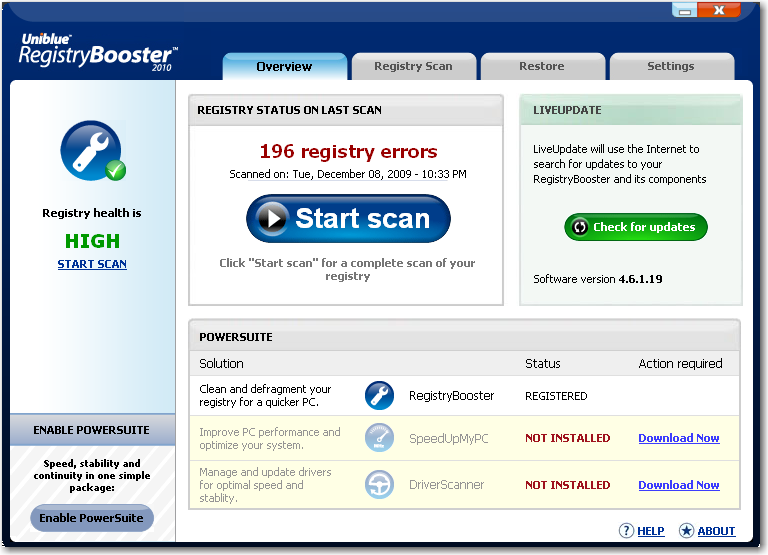This screenshot has height=555, width=768.
Task: Click 'Manage and update drivers' description text
Action: pyautogui.click(x=265, y=485)
